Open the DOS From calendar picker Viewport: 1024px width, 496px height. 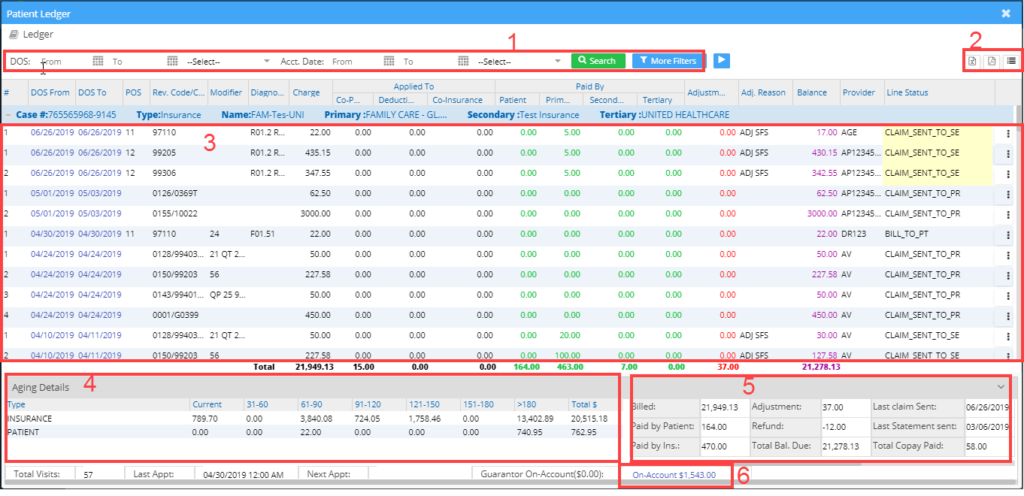pyautogui.click(x=98, y=61)
